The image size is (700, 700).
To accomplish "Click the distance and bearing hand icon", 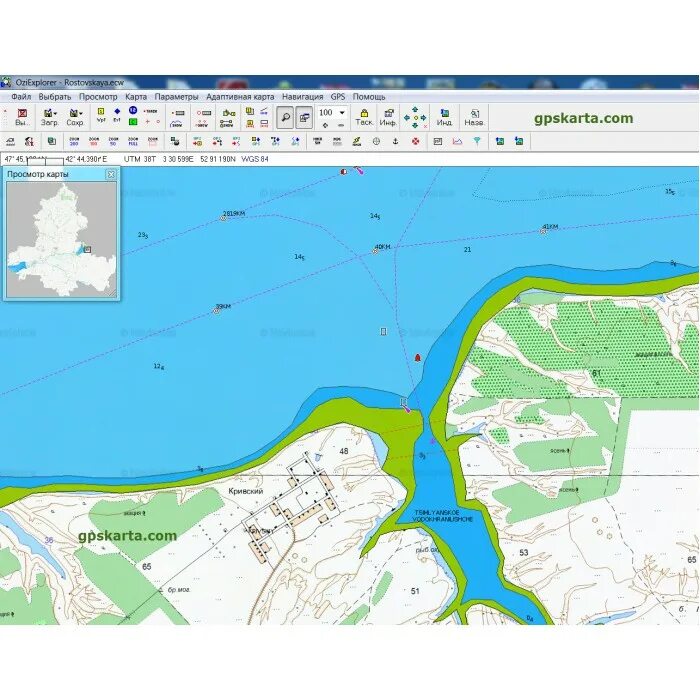I will [228, 114].
